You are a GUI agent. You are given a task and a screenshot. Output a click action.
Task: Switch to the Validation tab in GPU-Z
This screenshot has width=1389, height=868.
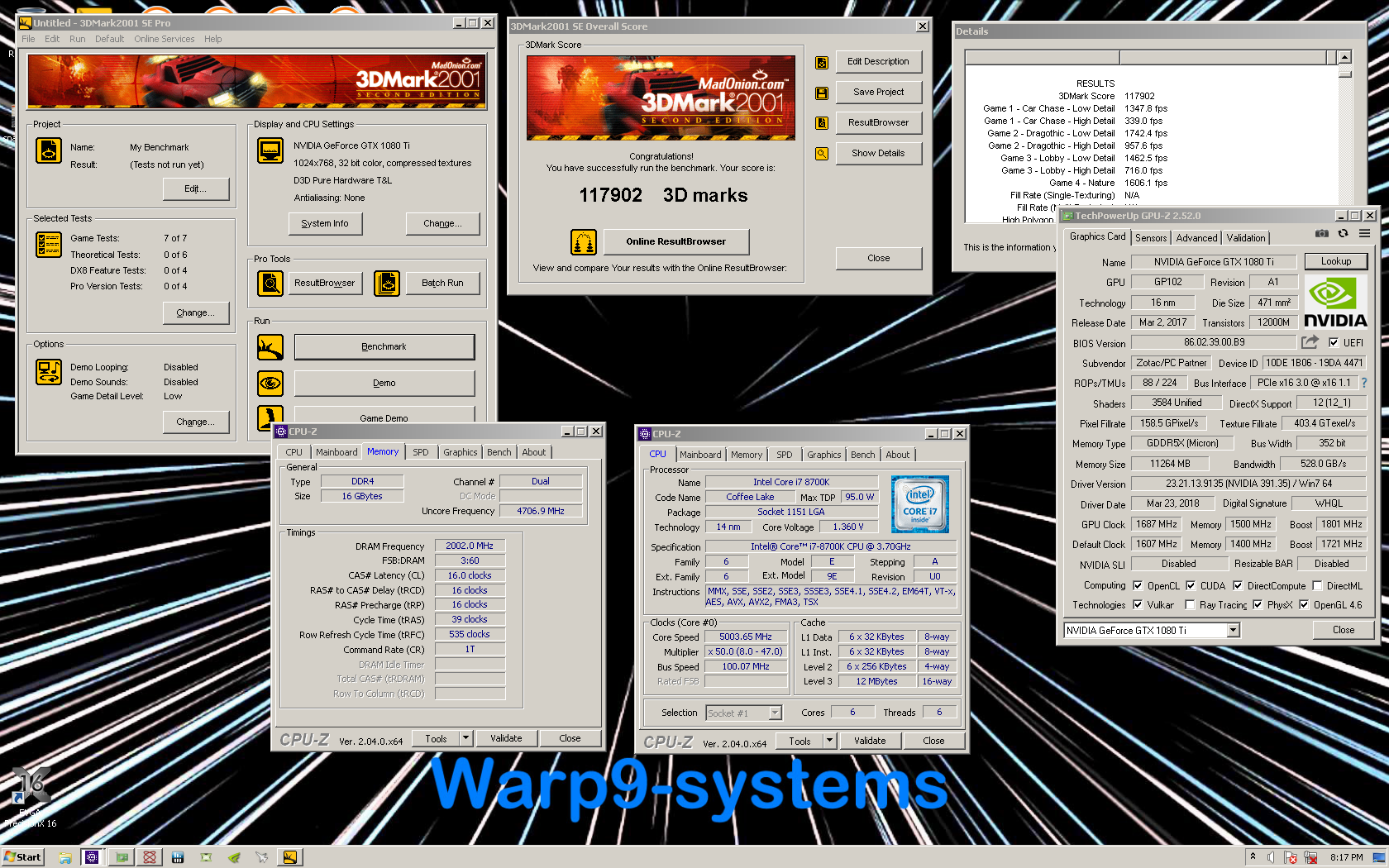coord(1245,238)
